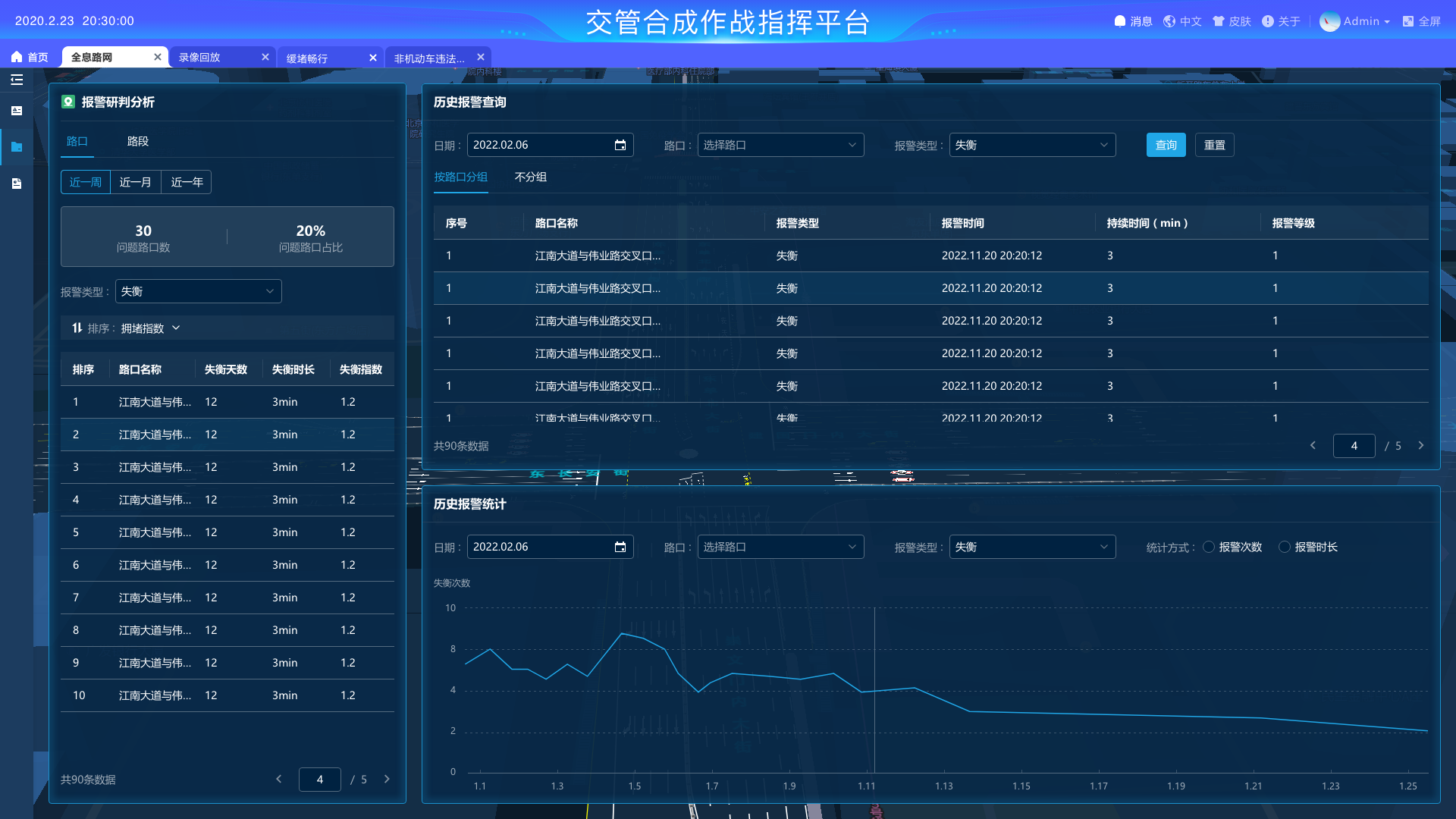The image size is (1456, 819).
Task: Go to next page in 历史报警查询 table
Action: (x=1421, y=445)
